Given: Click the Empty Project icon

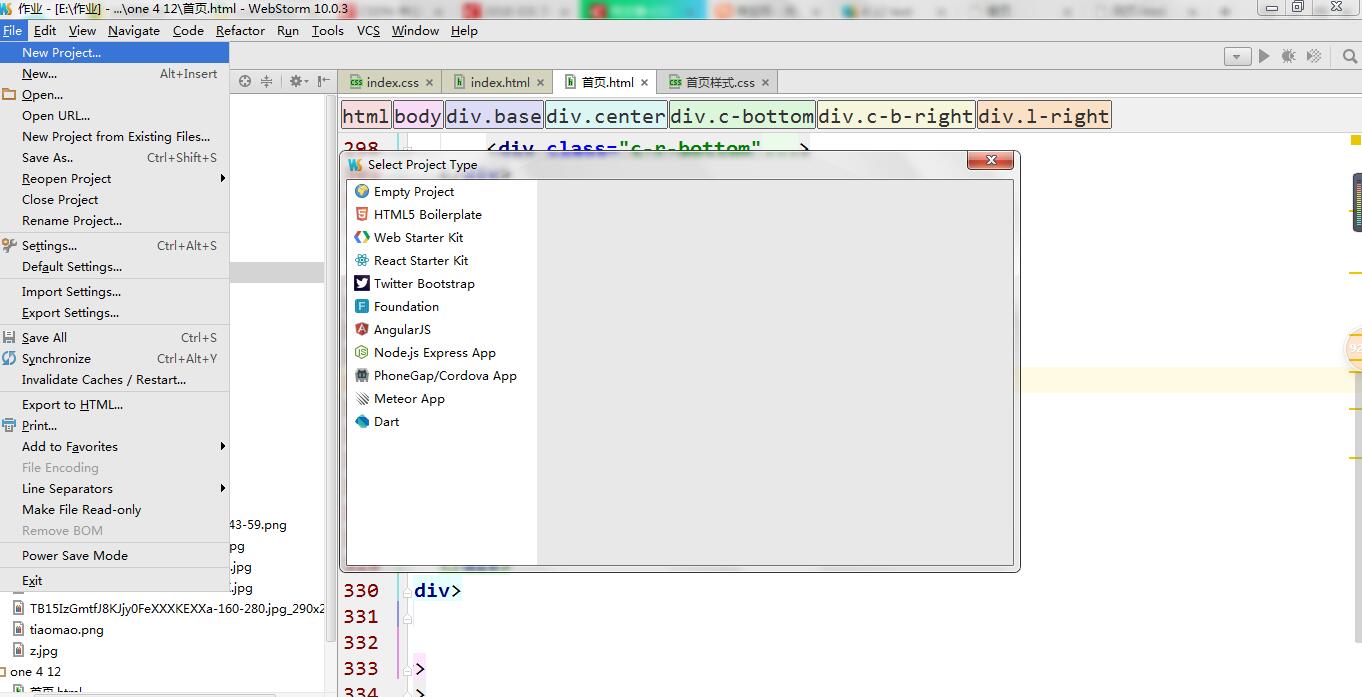Looking at the screenshot, I should 362,191.
